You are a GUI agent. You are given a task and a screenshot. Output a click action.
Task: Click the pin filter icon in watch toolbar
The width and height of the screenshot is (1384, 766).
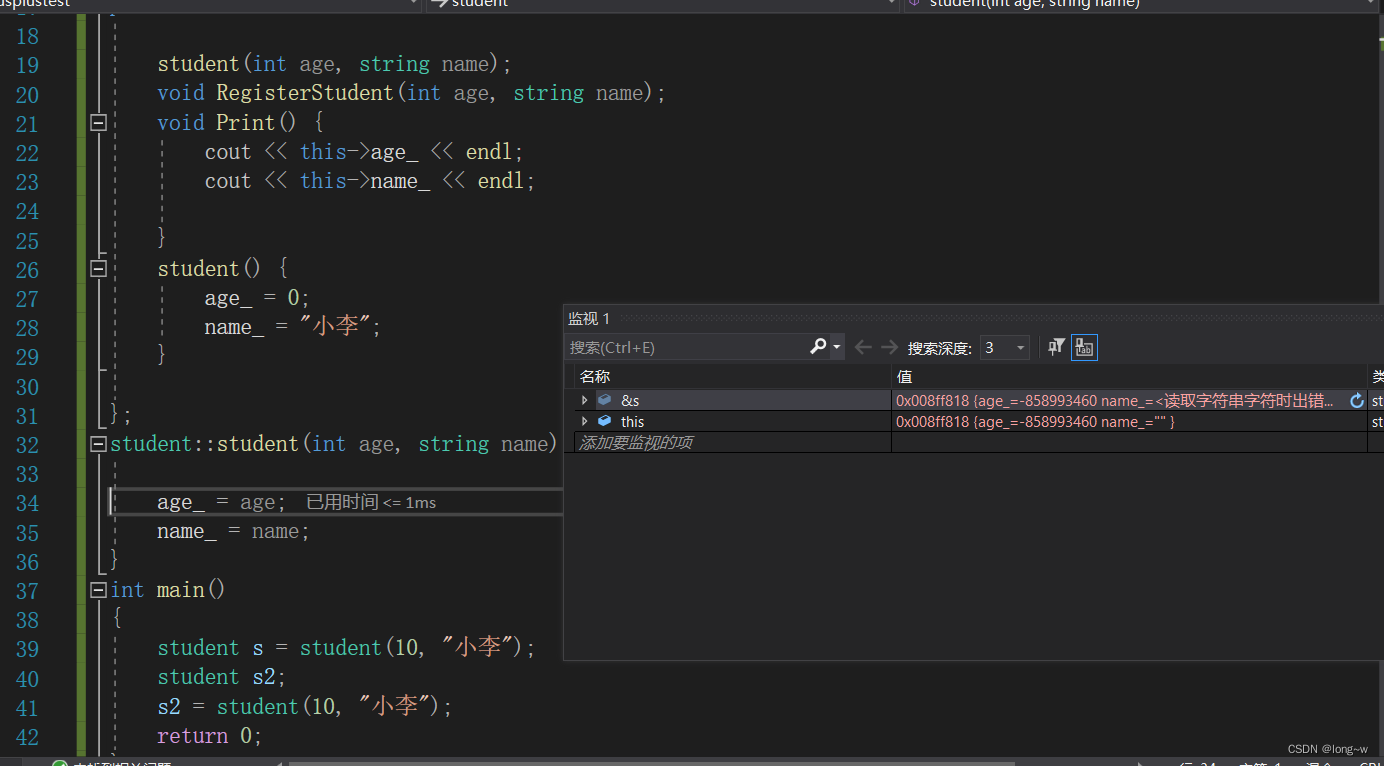(1056, 347)
